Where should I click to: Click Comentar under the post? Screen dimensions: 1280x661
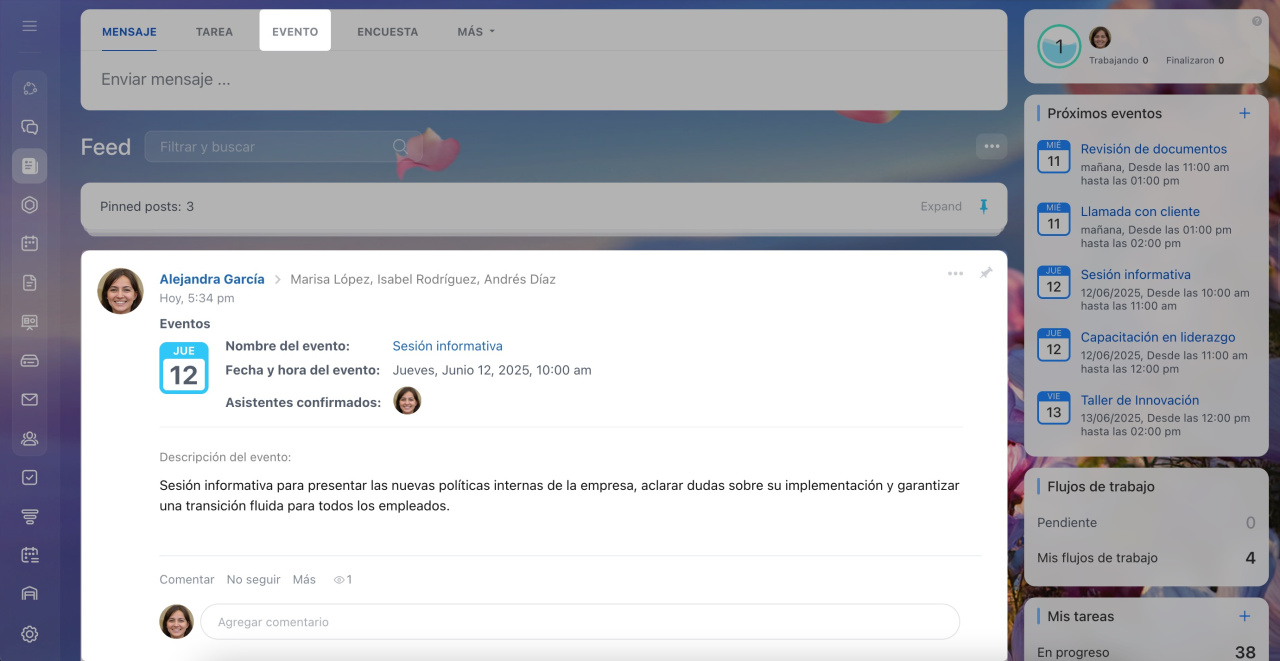point(187,580)
